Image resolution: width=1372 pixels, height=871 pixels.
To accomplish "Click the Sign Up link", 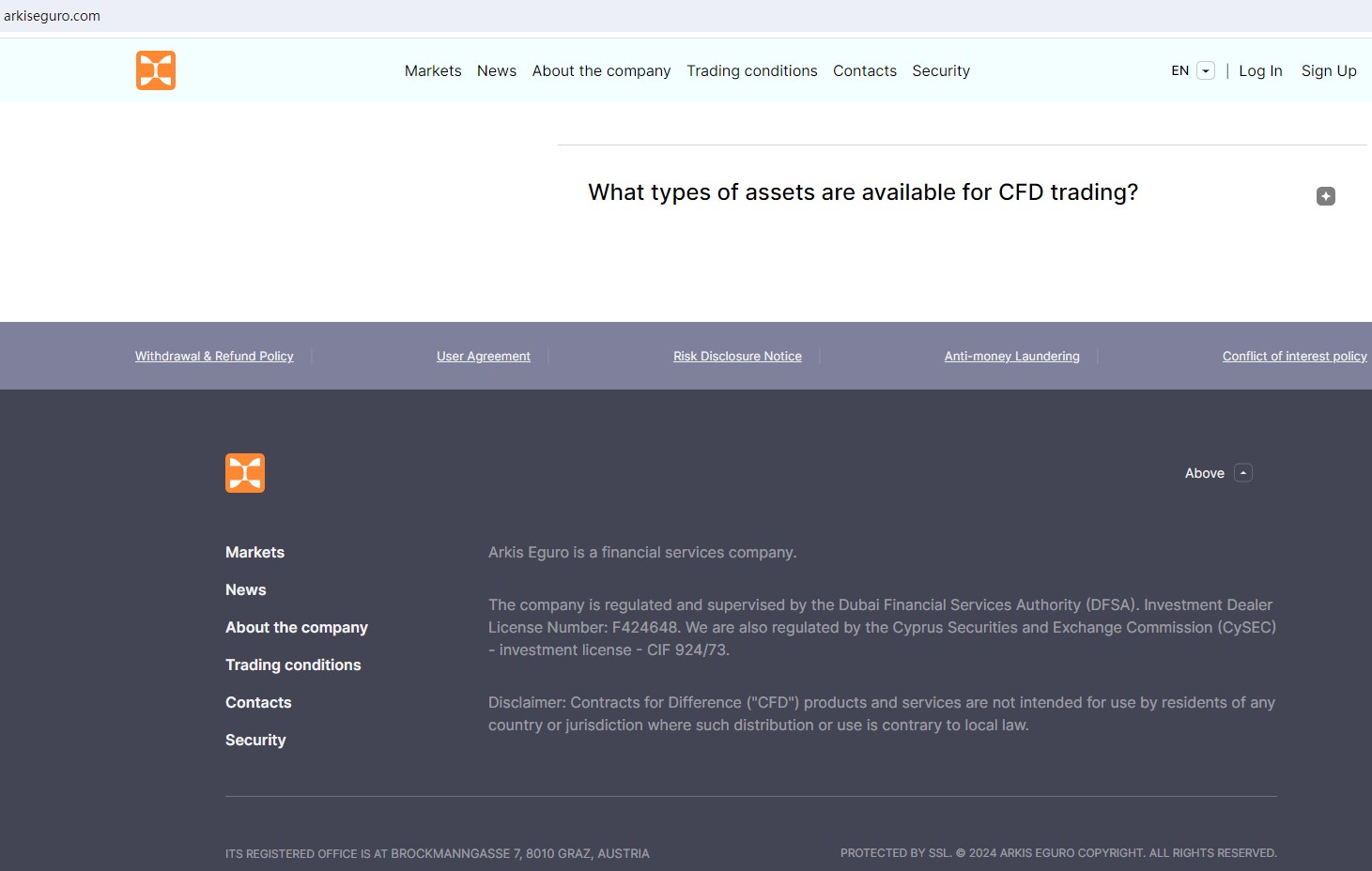I will pos(1328,71).
